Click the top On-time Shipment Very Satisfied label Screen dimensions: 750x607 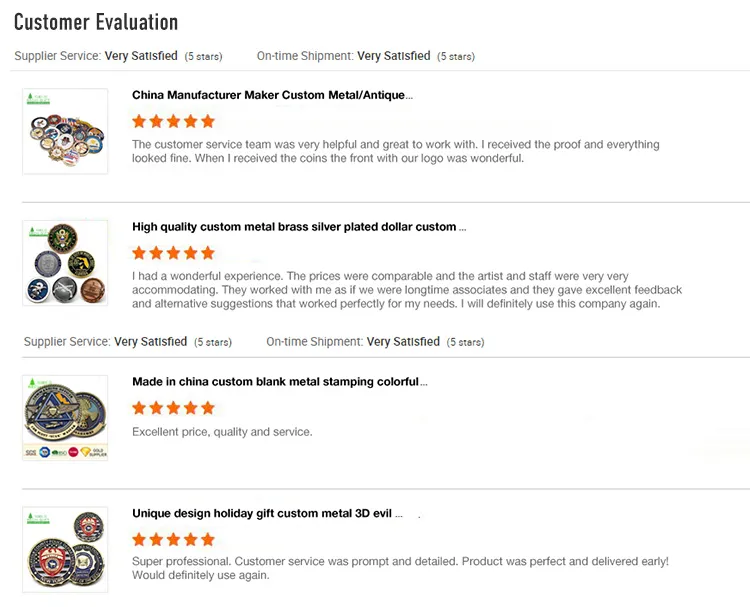[x=393, y=57]
